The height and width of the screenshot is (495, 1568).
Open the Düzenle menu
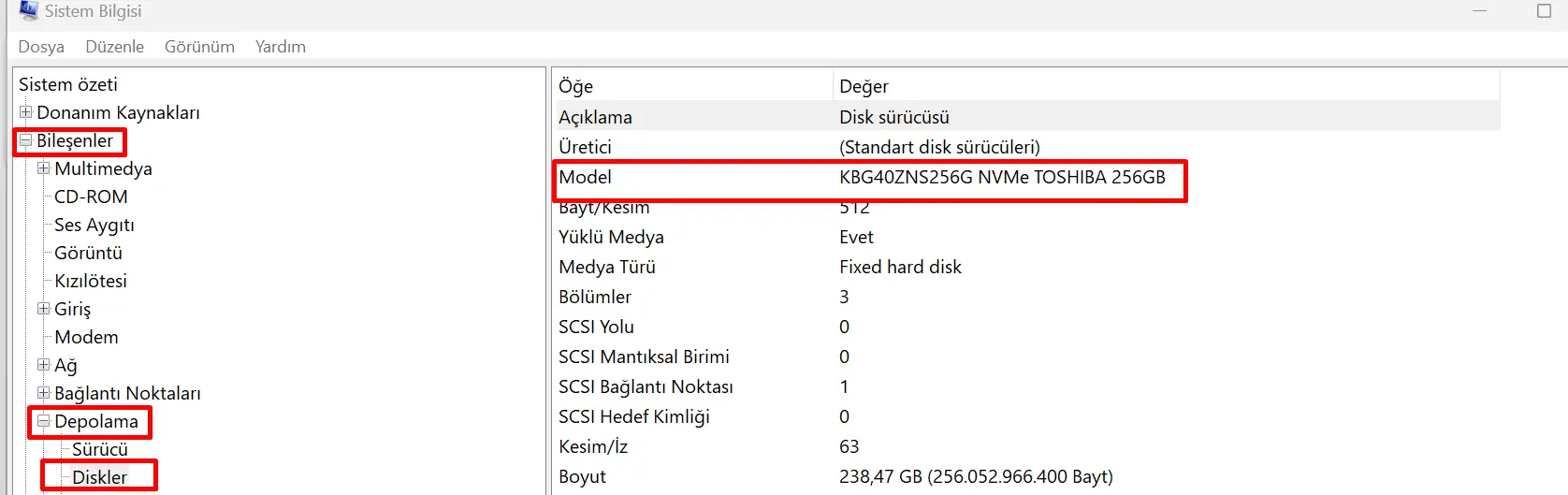(114, 47)
